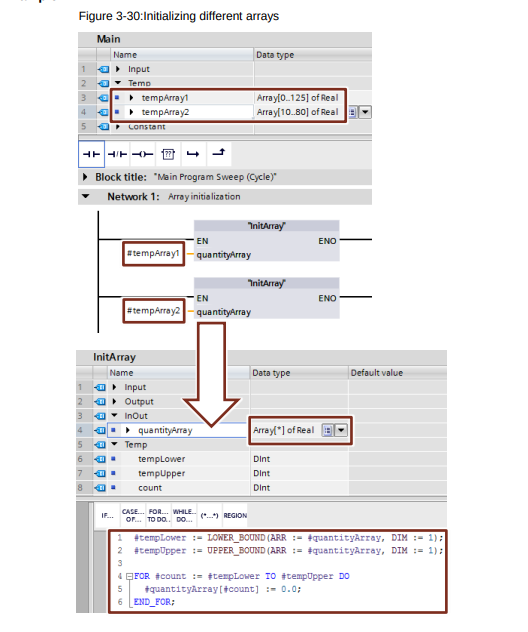Click the quantityArray name cell in InitArray
This screenshot has height=632, width=528.
[177, 430]
